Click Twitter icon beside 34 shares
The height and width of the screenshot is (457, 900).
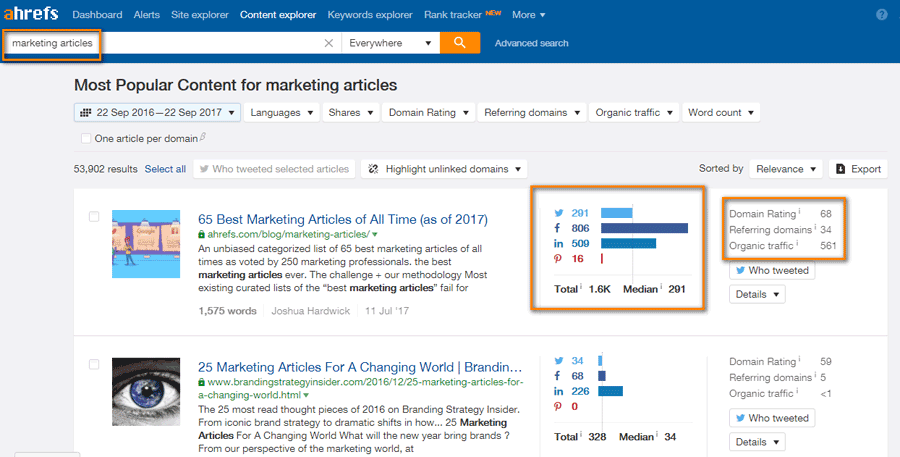point(558,361)
